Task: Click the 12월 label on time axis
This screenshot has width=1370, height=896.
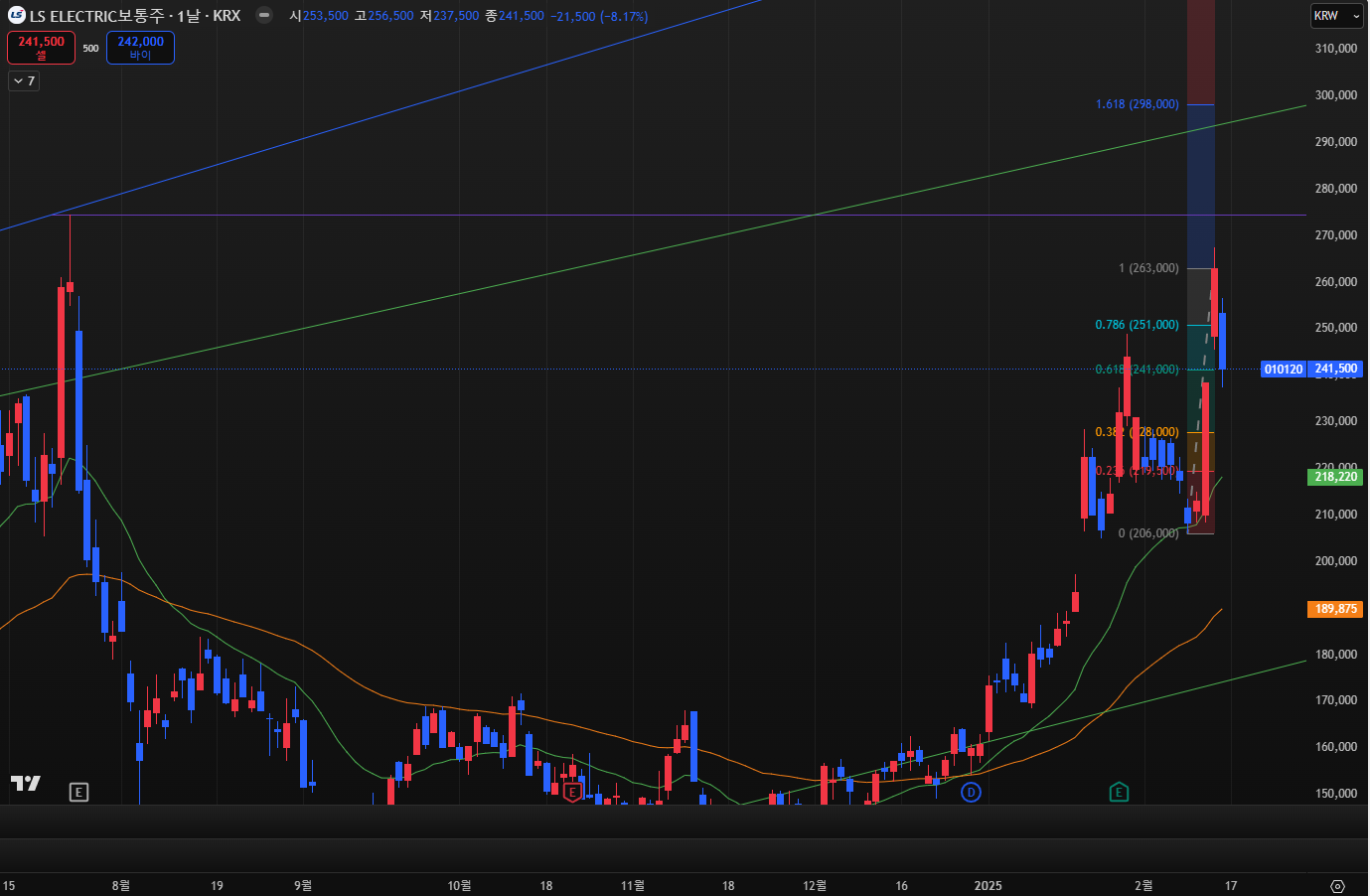Action: tap(815, 885)
